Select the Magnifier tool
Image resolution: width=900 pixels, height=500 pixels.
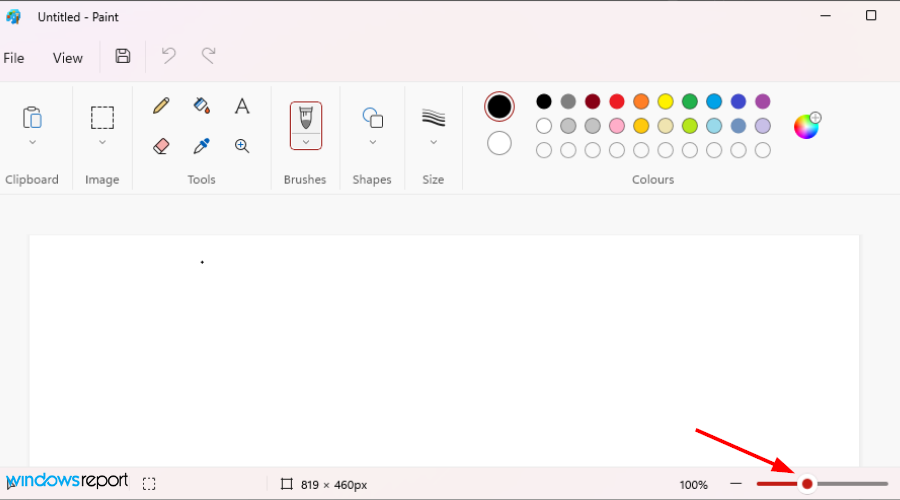click(x=242, y=146)
